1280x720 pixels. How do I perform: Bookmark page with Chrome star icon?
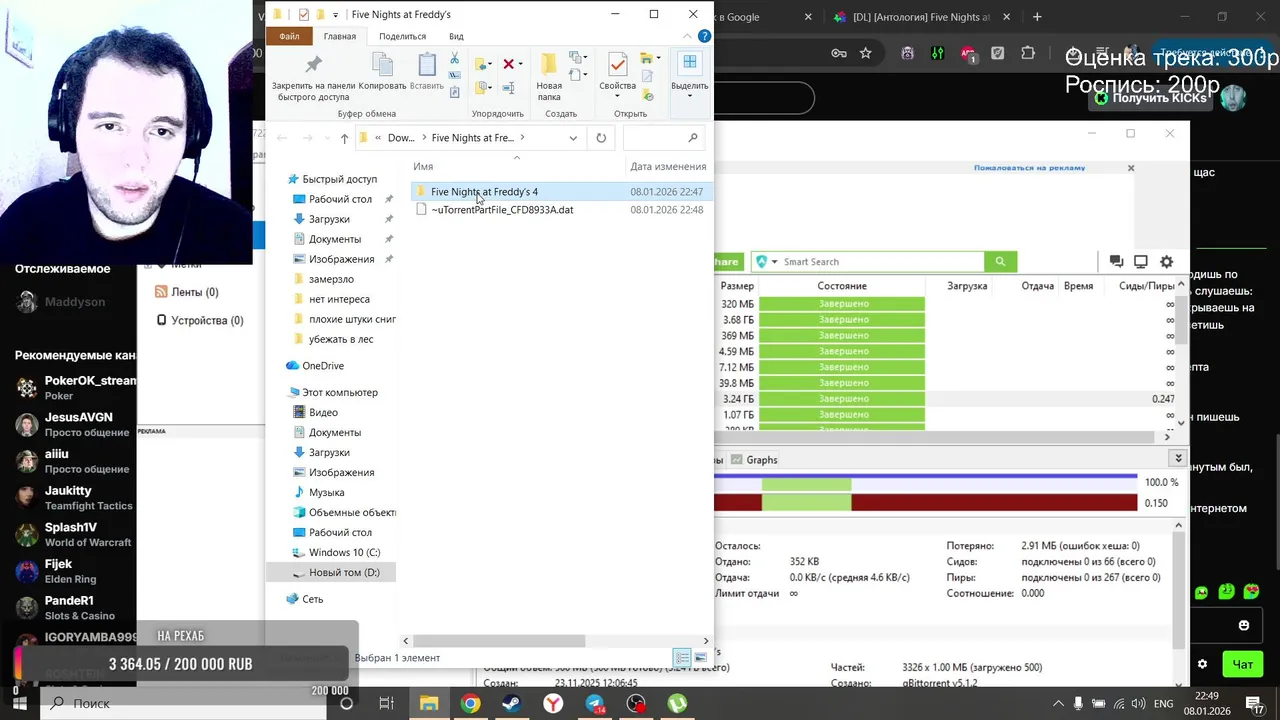866,54
